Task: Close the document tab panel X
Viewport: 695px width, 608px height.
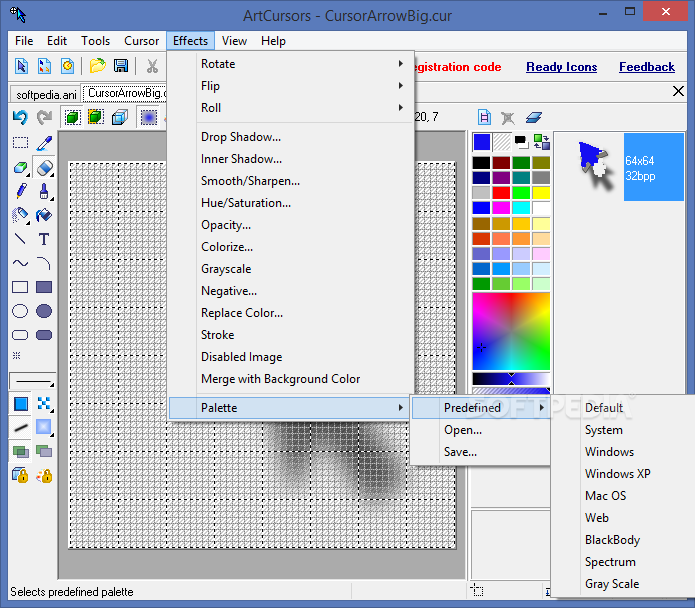Action: point(678,91)
